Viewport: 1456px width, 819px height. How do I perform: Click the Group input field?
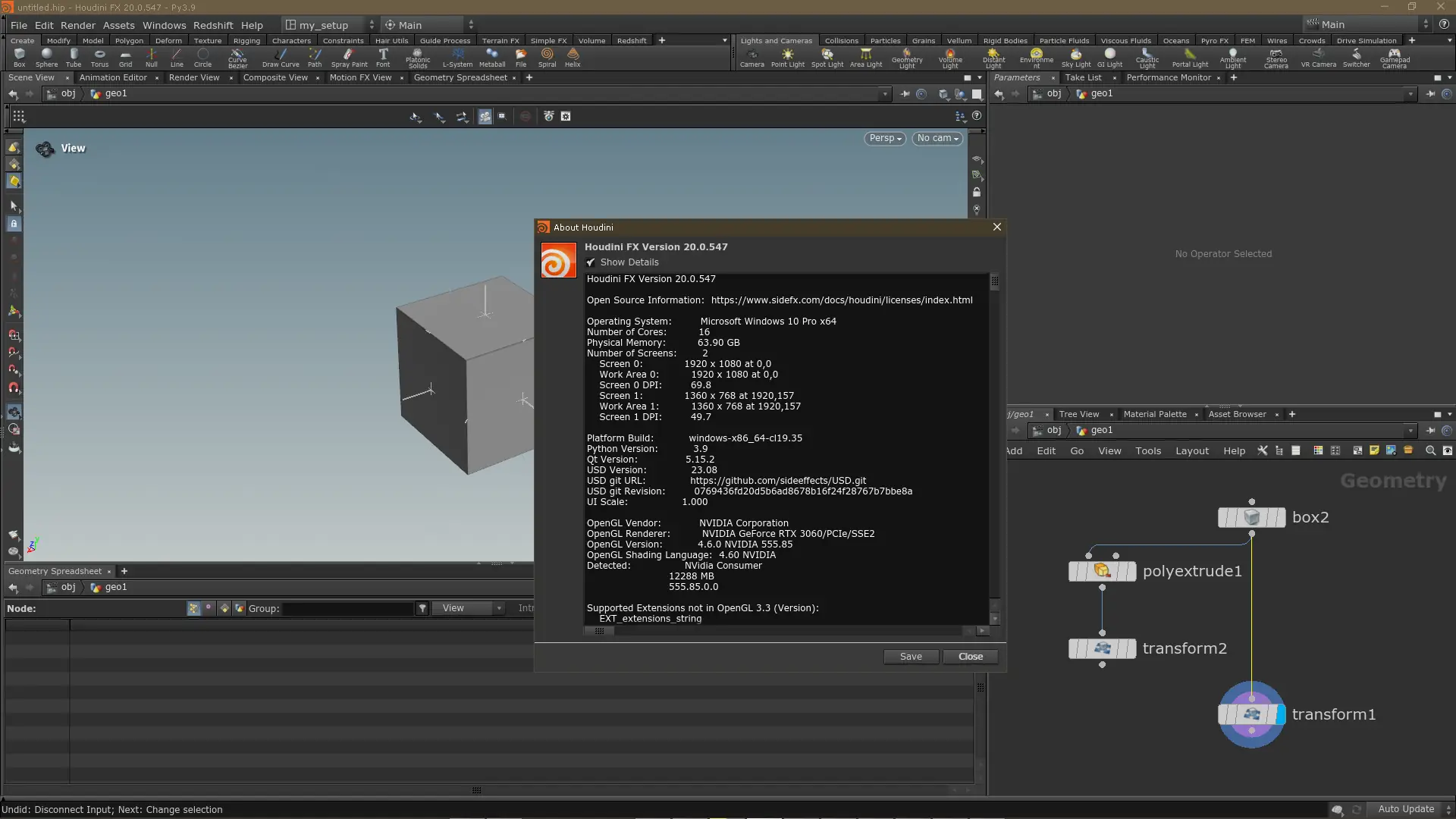point(348,609)
